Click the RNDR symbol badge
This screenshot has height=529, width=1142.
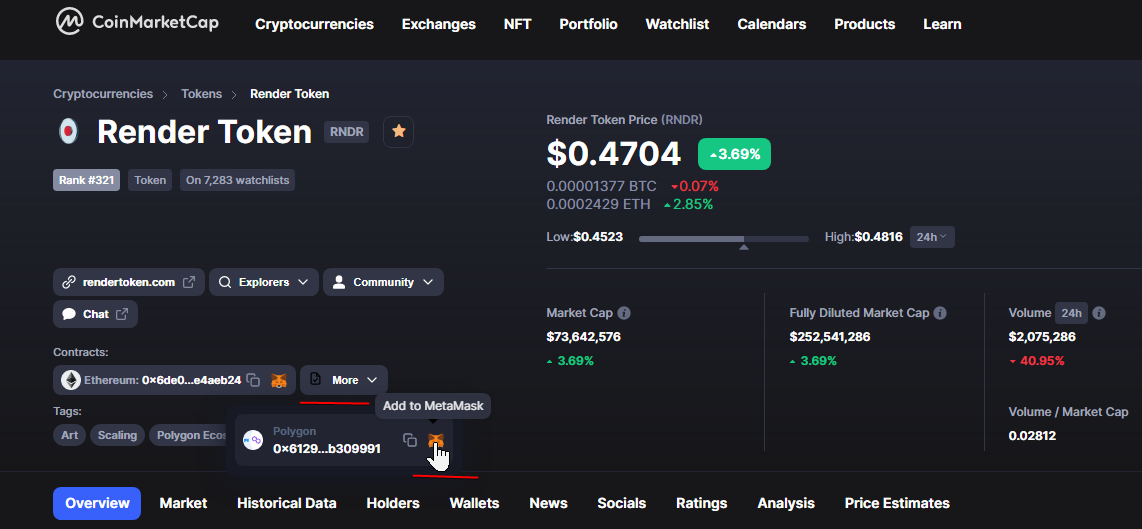[346, 132]
